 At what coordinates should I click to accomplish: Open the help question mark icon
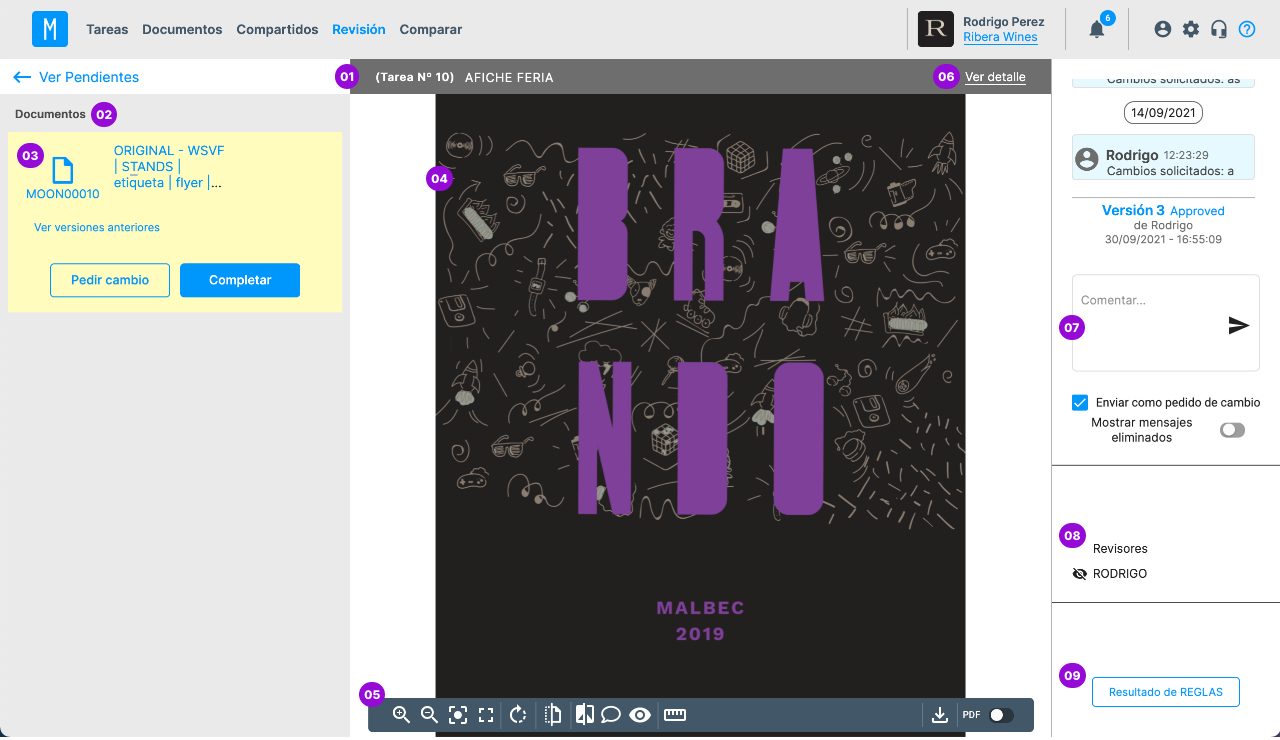pos(1246,29)
